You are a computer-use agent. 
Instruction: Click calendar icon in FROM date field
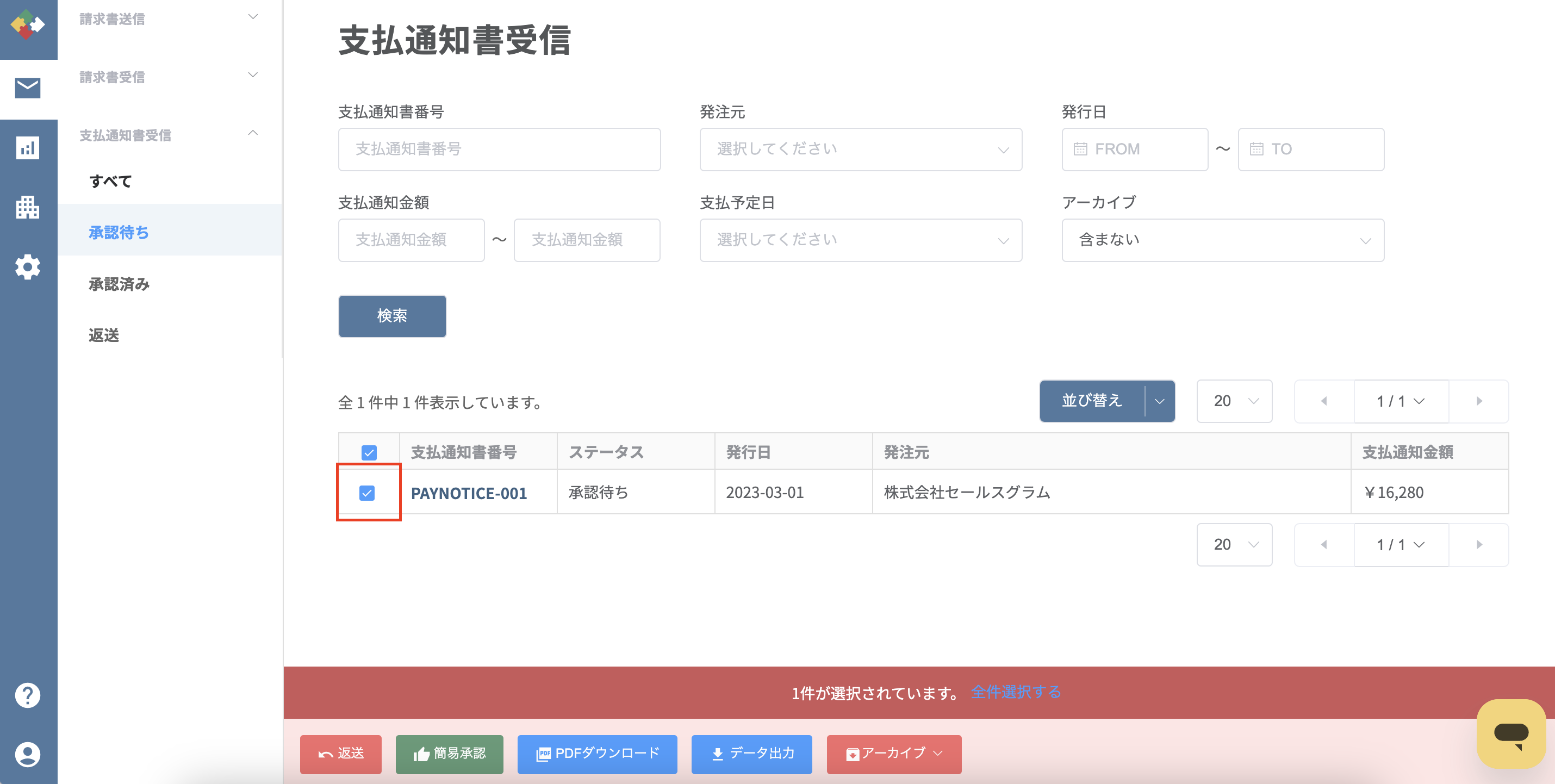pos(1080,149)
